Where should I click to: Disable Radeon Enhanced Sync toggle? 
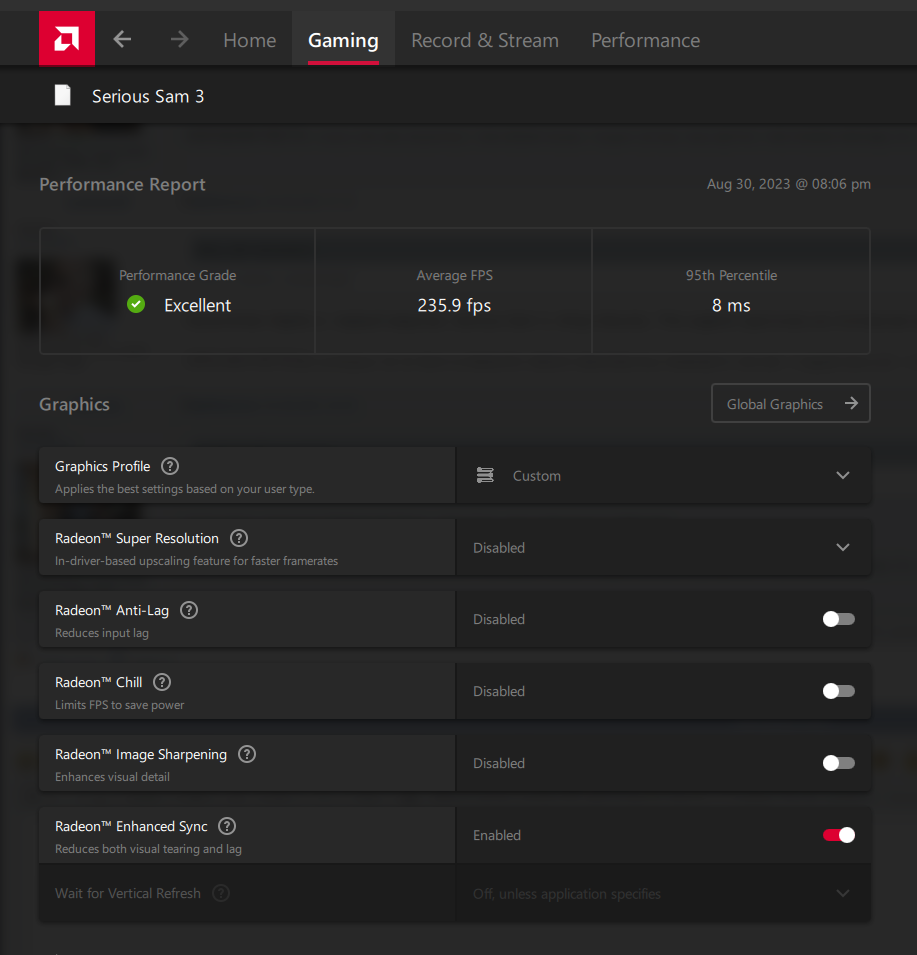click(838, 835)
